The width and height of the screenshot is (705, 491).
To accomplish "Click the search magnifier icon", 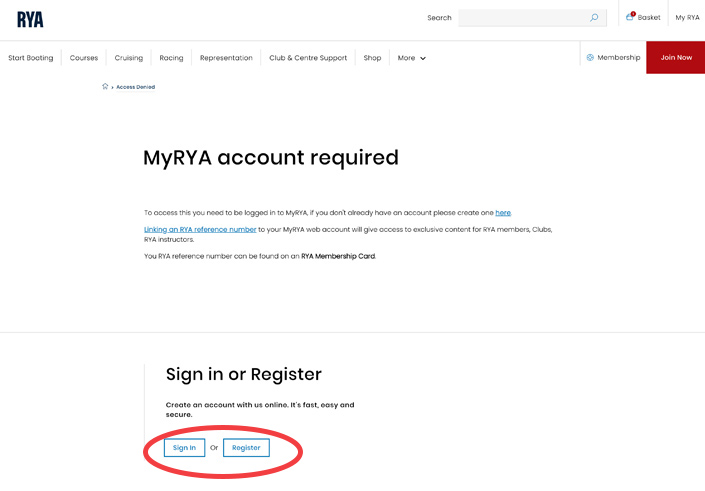I will pyautogui.click(x=594, y=18).
